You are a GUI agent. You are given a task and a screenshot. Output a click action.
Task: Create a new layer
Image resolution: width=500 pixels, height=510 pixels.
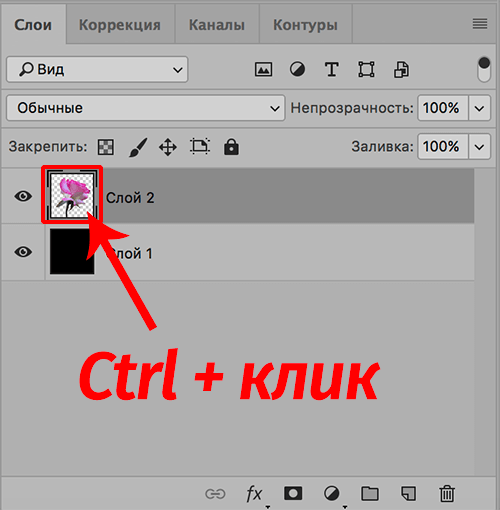pos(408,493)
